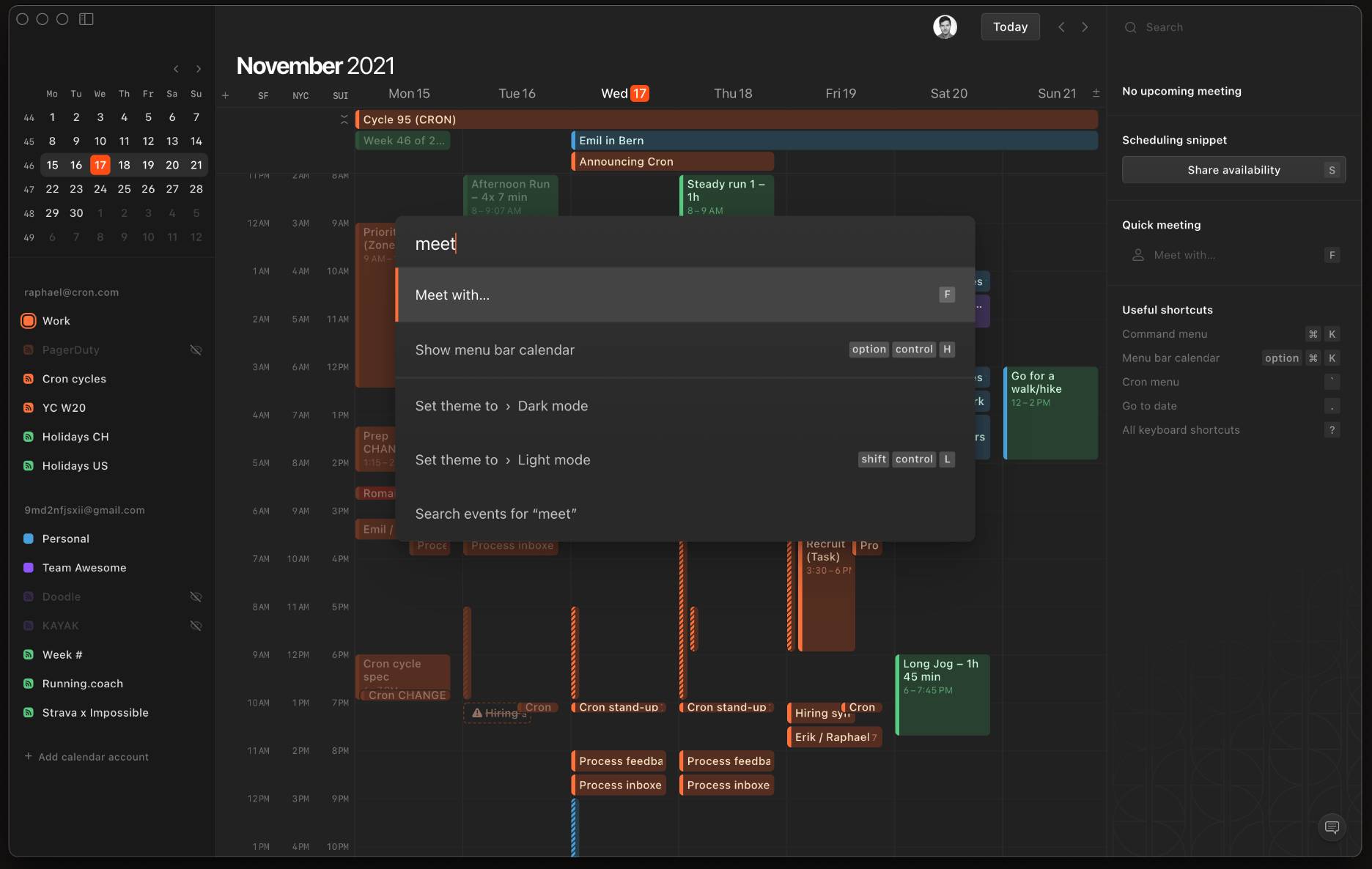Click the feedback chat bubble icon

click(1332, 827)
